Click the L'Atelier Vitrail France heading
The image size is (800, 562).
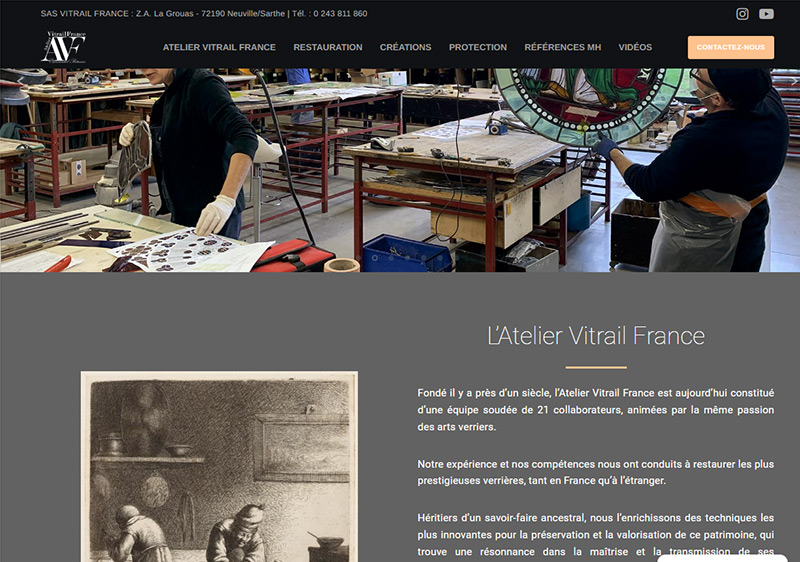coord(596,336)
